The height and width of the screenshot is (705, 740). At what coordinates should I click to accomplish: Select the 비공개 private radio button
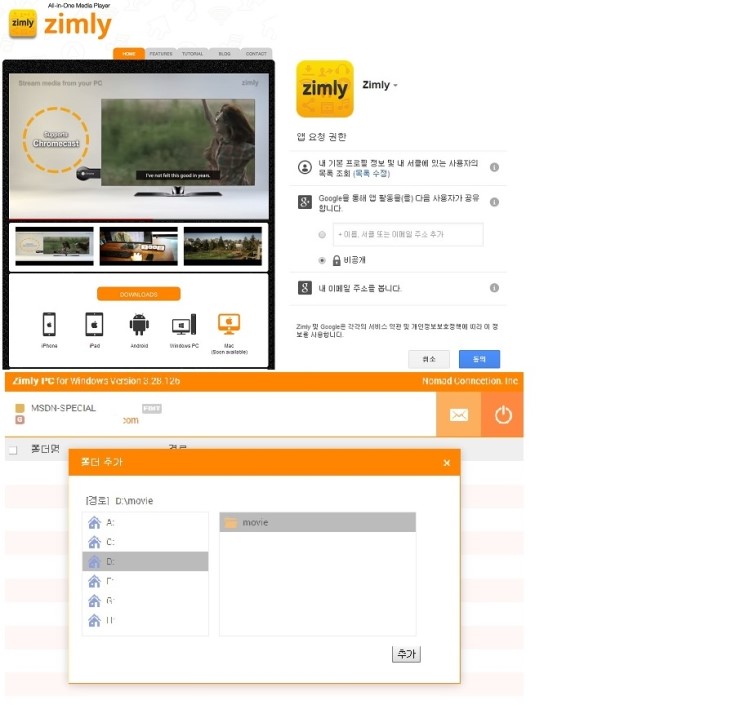pos(322,260)
